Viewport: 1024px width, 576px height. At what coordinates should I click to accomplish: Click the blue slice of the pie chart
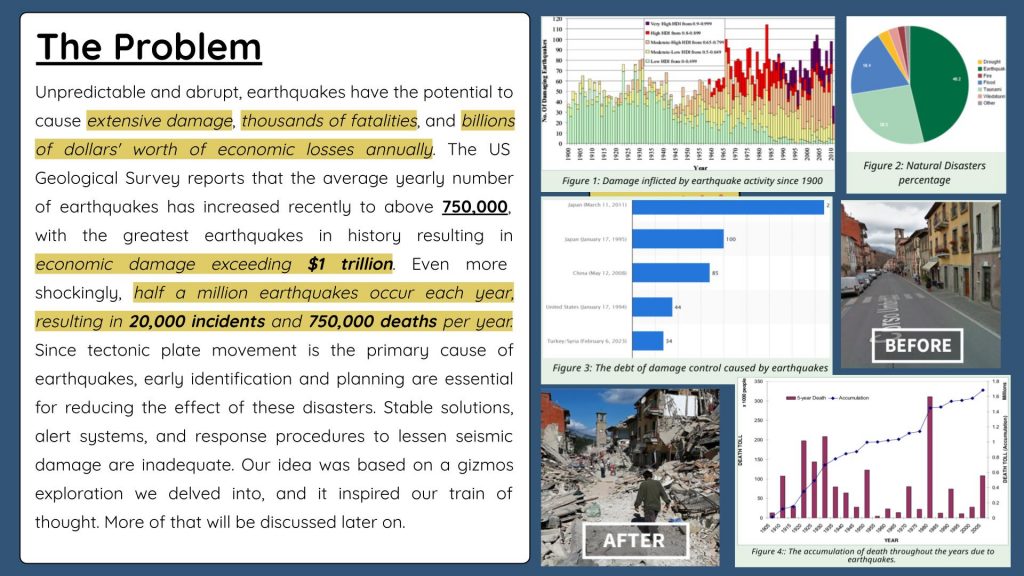(x=875, y=67)
